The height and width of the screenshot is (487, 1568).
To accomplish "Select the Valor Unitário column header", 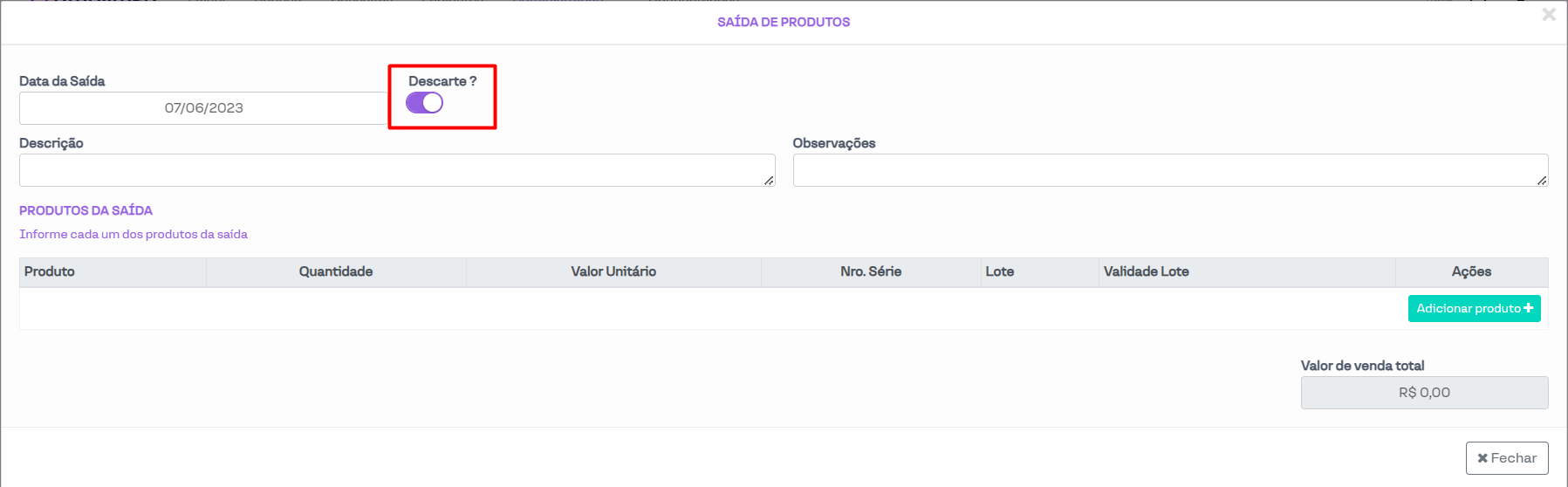I will click(x=613, y=271).
